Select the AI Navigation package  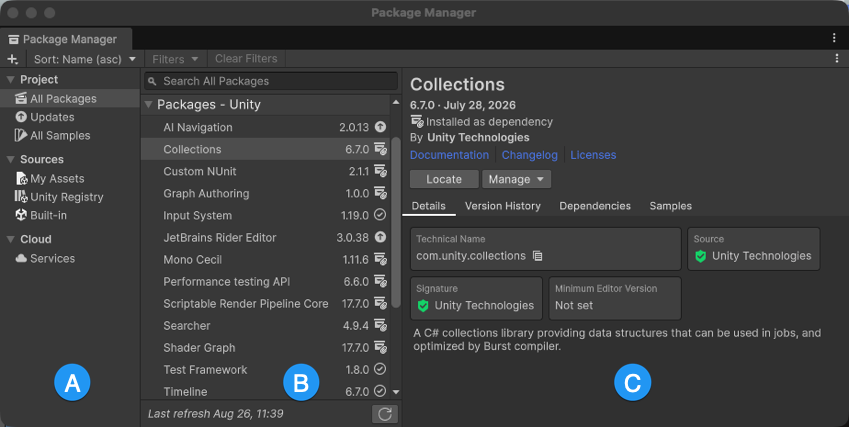point(265,127)
